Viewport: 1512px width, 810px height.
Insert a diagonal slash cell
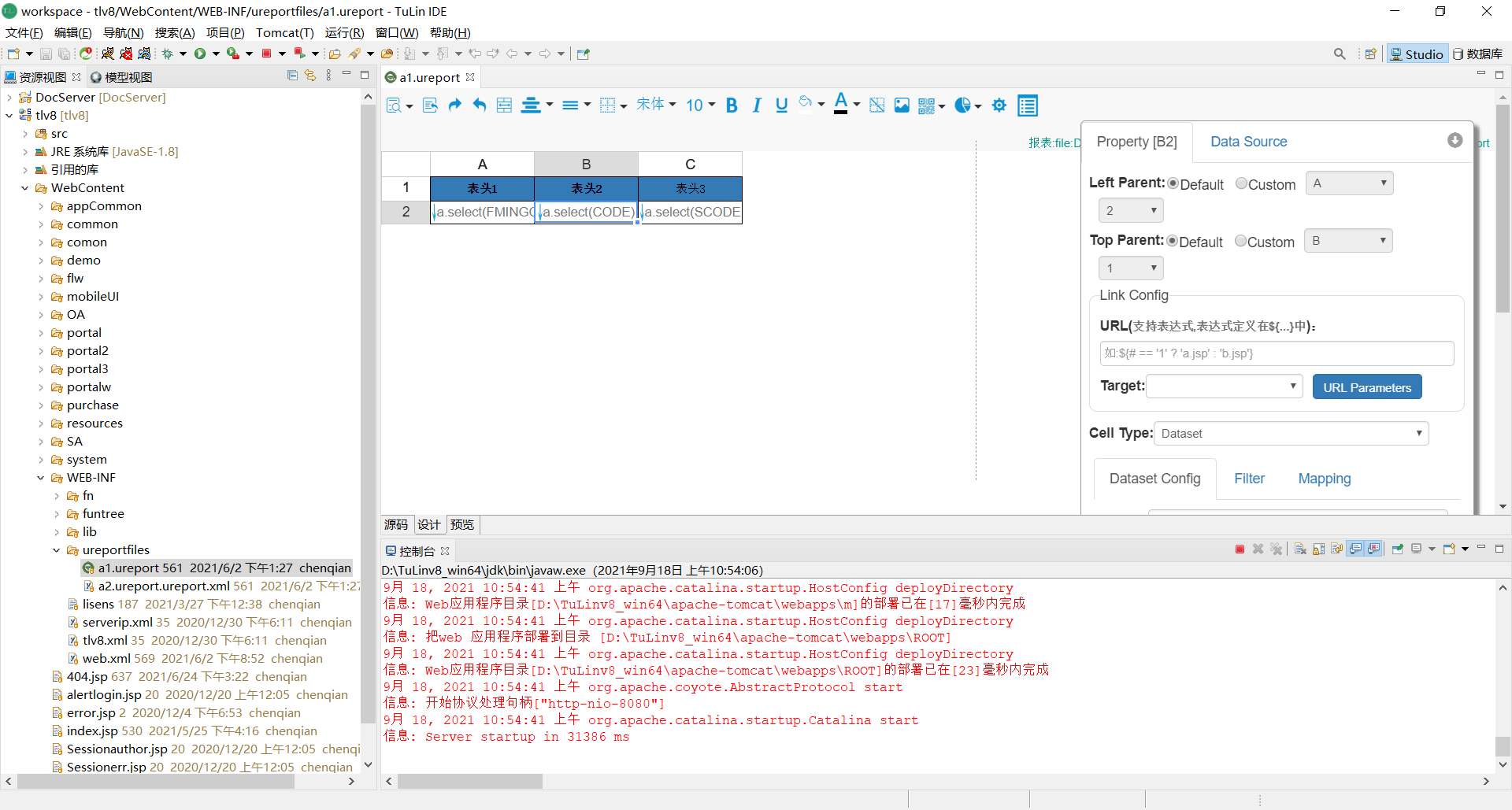876,105
